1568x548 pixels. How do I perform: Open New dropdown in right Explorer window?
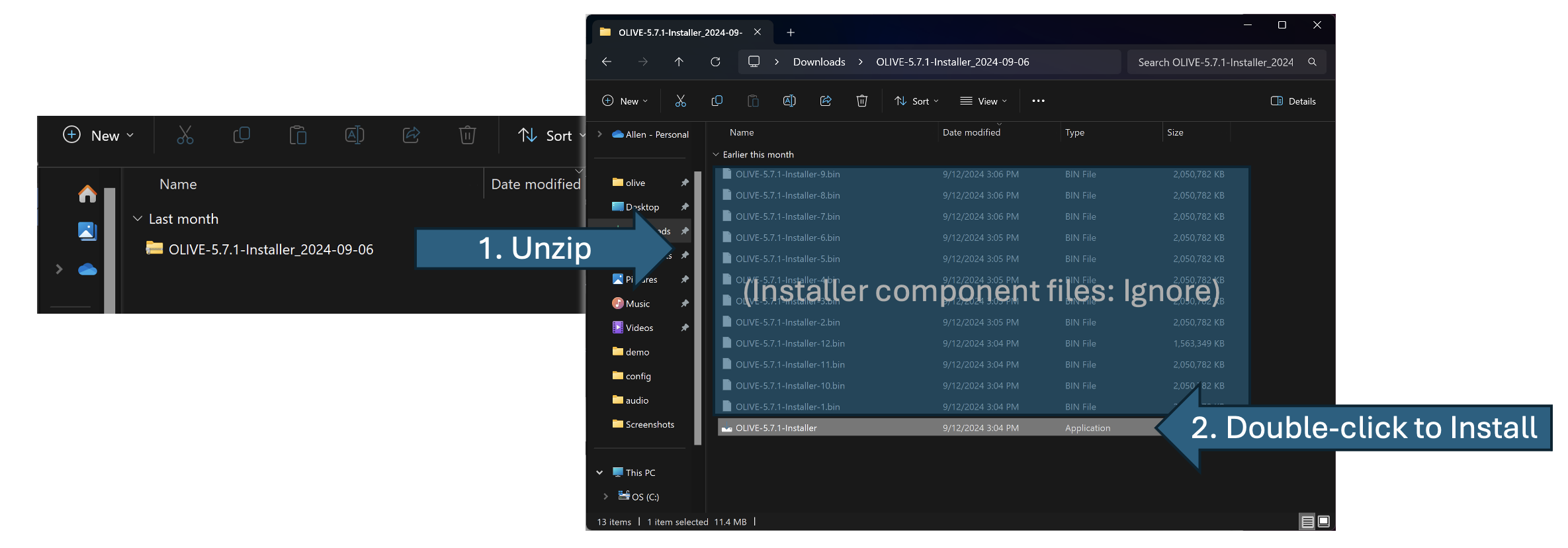click(625, 101)
